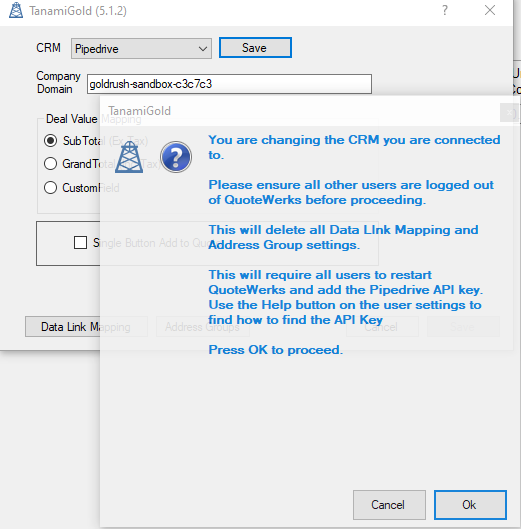
Task: Choose the GrandTotal radio option
Action: pos(50,164)
